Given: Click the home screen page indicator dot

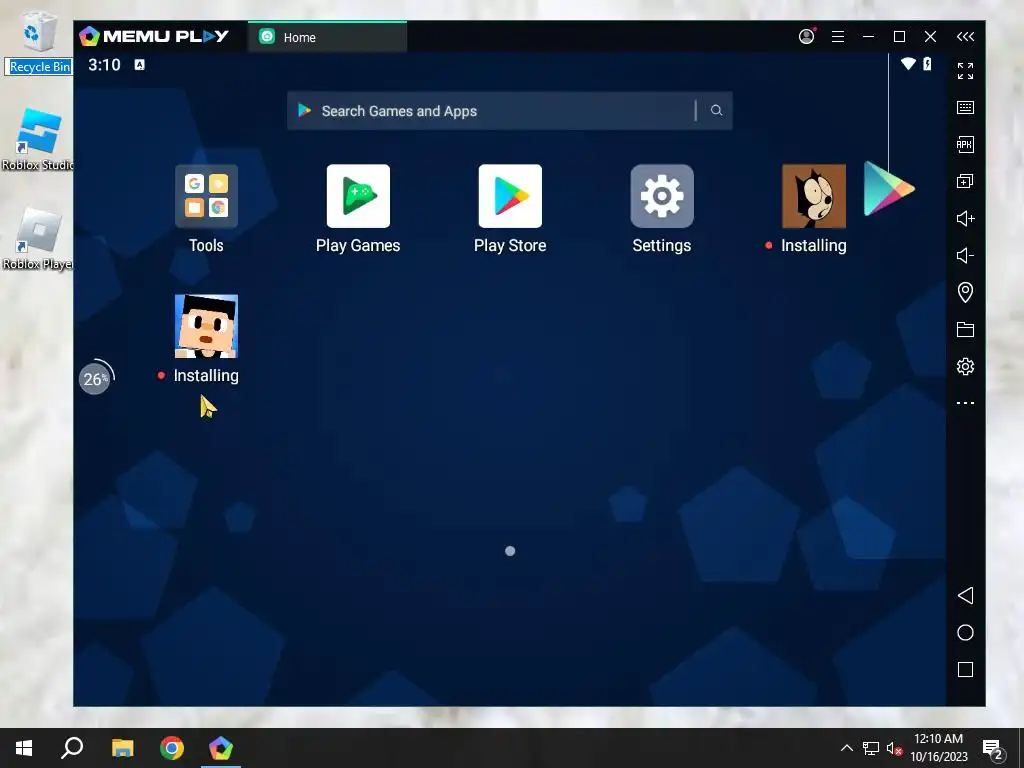Looking at the screenshot, I should 510,551.
